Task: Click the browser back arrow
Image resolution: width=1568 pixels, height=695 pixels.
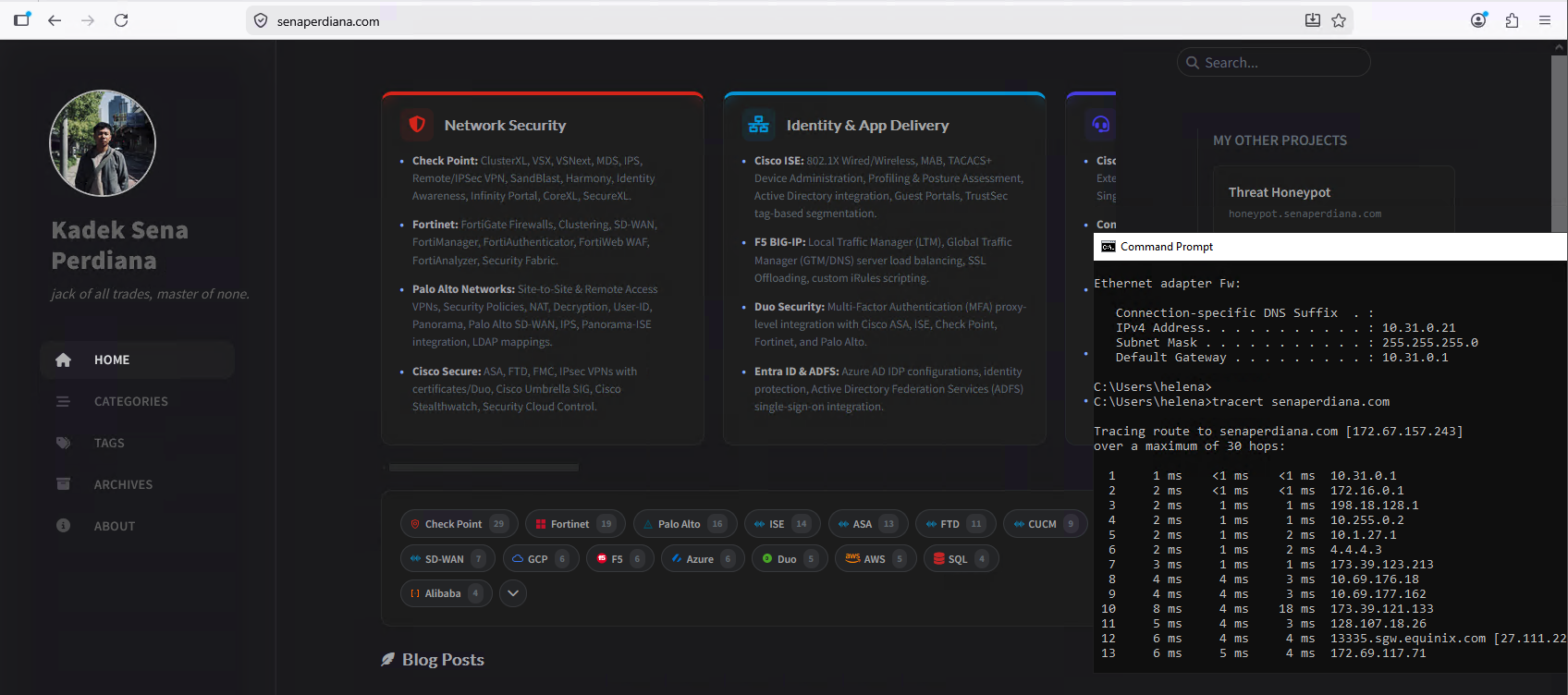Action: coord(55,20)
